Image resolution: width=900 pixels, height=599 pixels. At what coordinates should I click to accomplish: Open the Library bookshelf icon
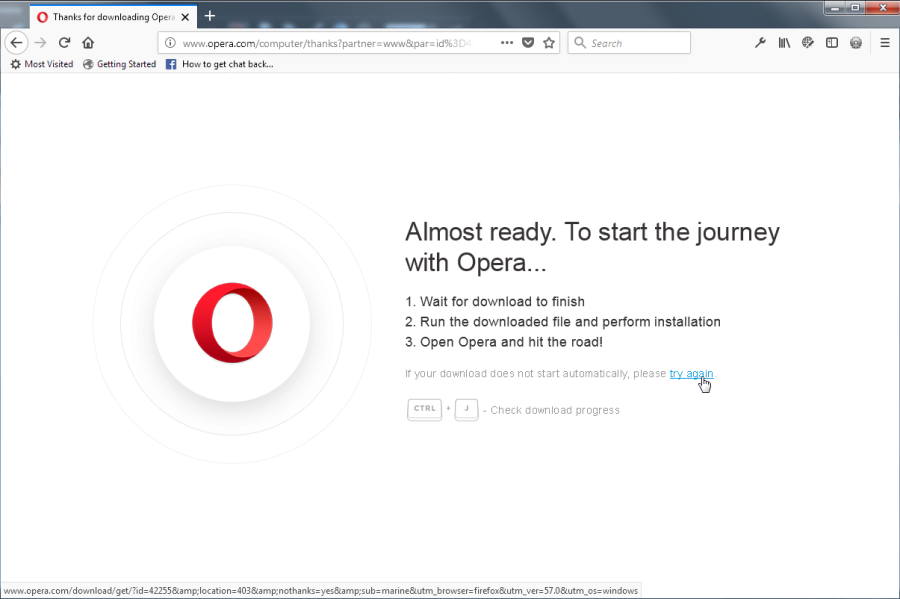[784, 42]
